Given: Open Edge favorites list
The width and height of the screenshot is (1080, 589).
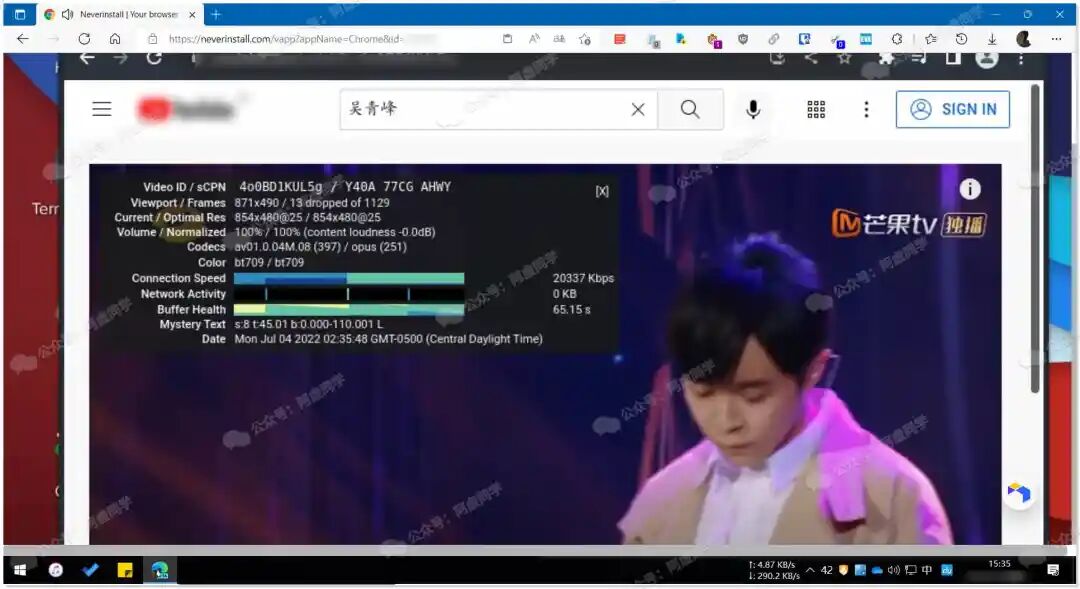Looking at the screenshot, I should click(x=931, y=39).
